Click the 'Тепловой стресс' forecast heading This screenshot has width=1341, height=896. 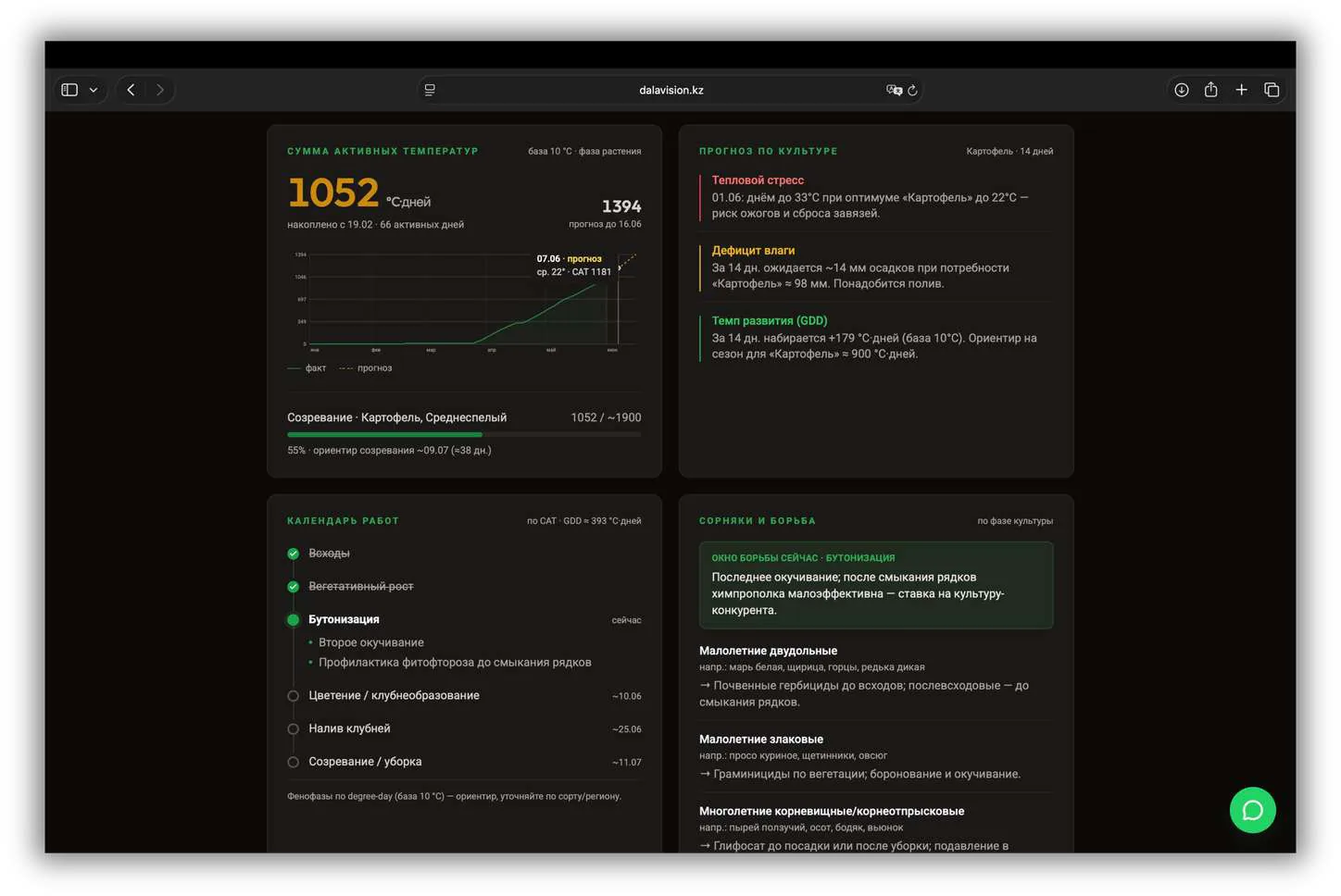758,180
